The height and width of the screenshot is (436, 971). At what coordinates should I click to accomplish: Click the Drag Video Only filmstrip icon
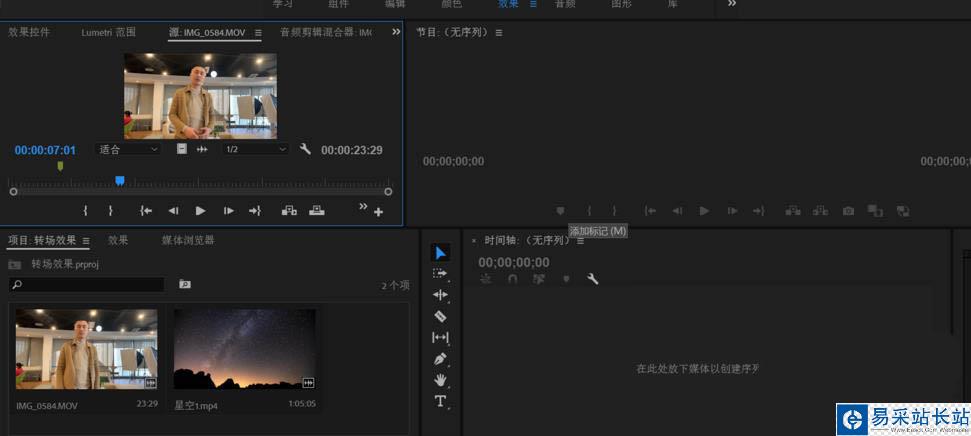click(181, 149)
